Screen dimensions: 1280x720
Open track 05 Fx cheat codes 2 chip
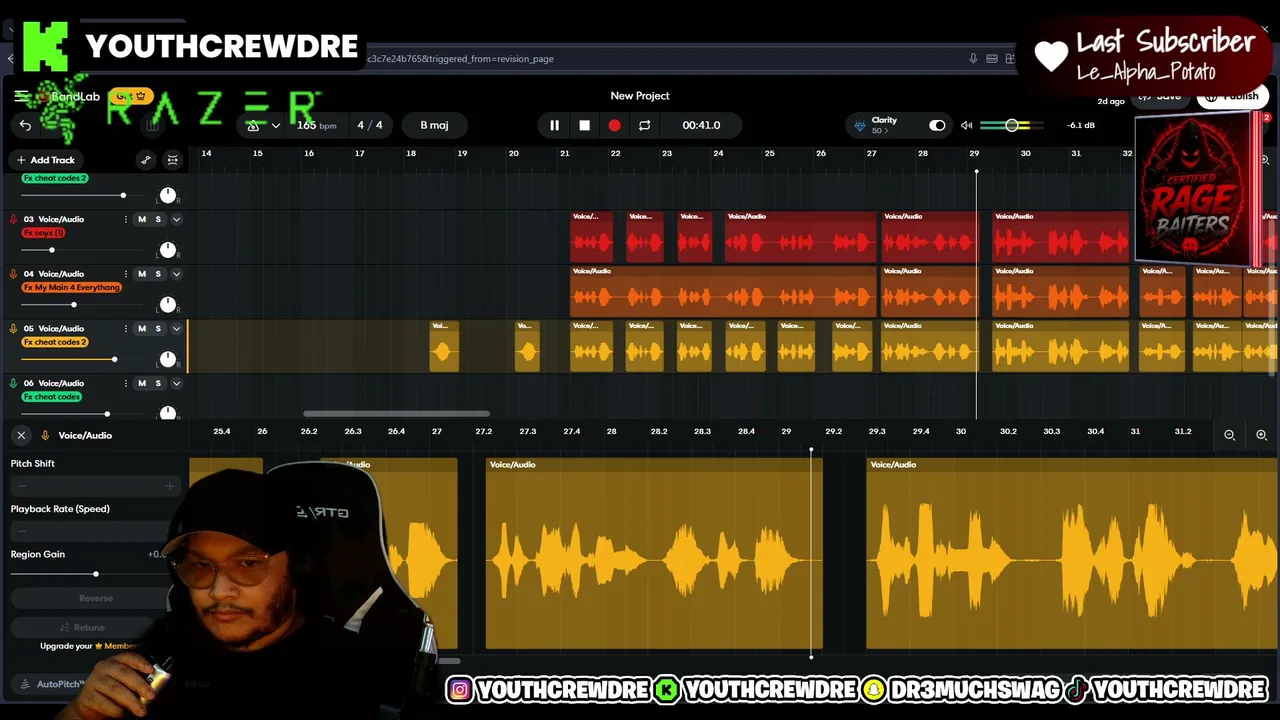tap(55, 342)
